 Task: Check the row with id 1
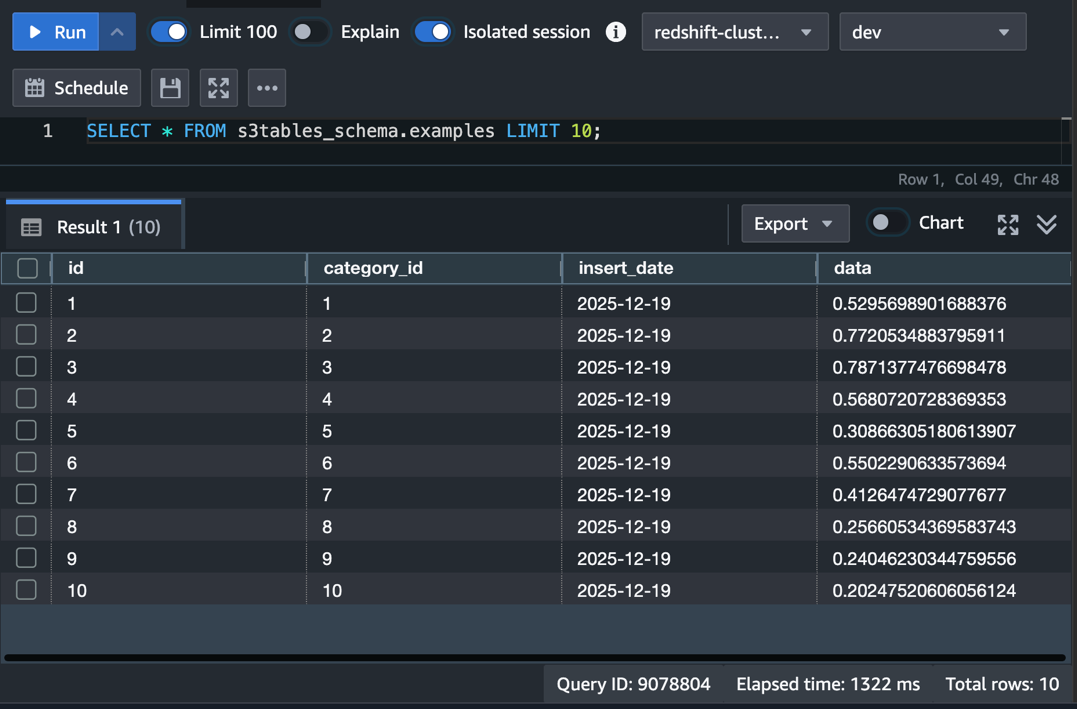pos(26,302)
